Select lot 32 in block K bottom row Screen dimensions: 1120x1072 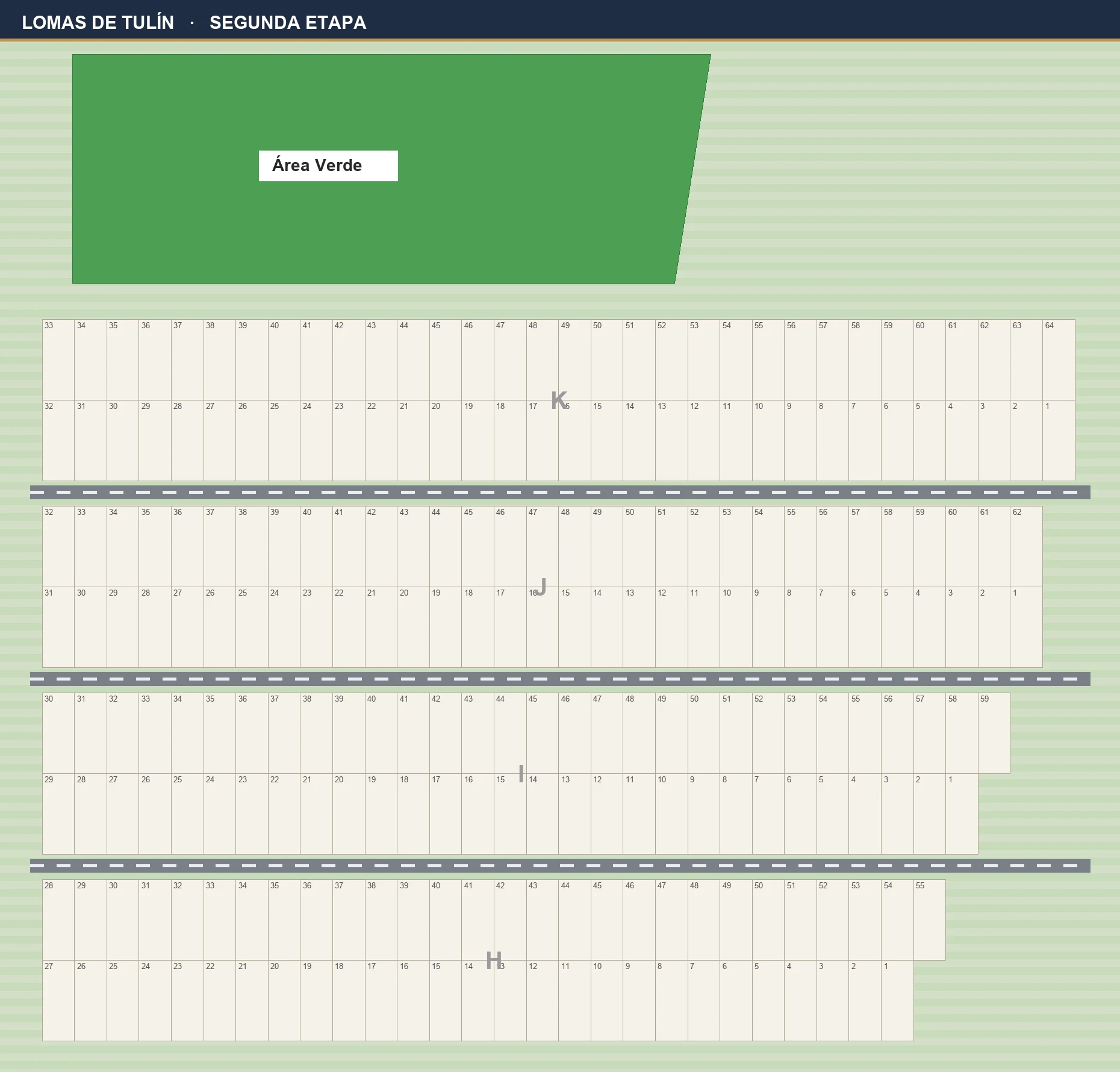(58, 440)
